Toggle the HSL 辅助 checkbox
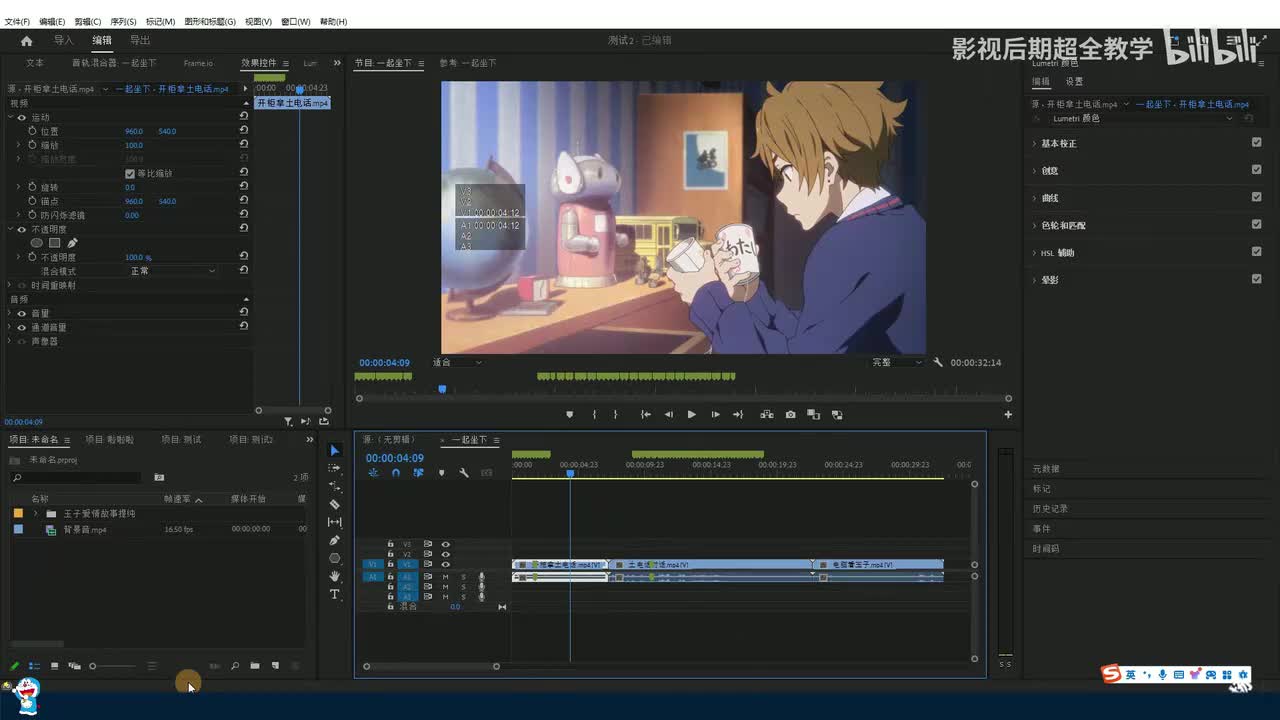1280x720 pixels. (1257, 251)
